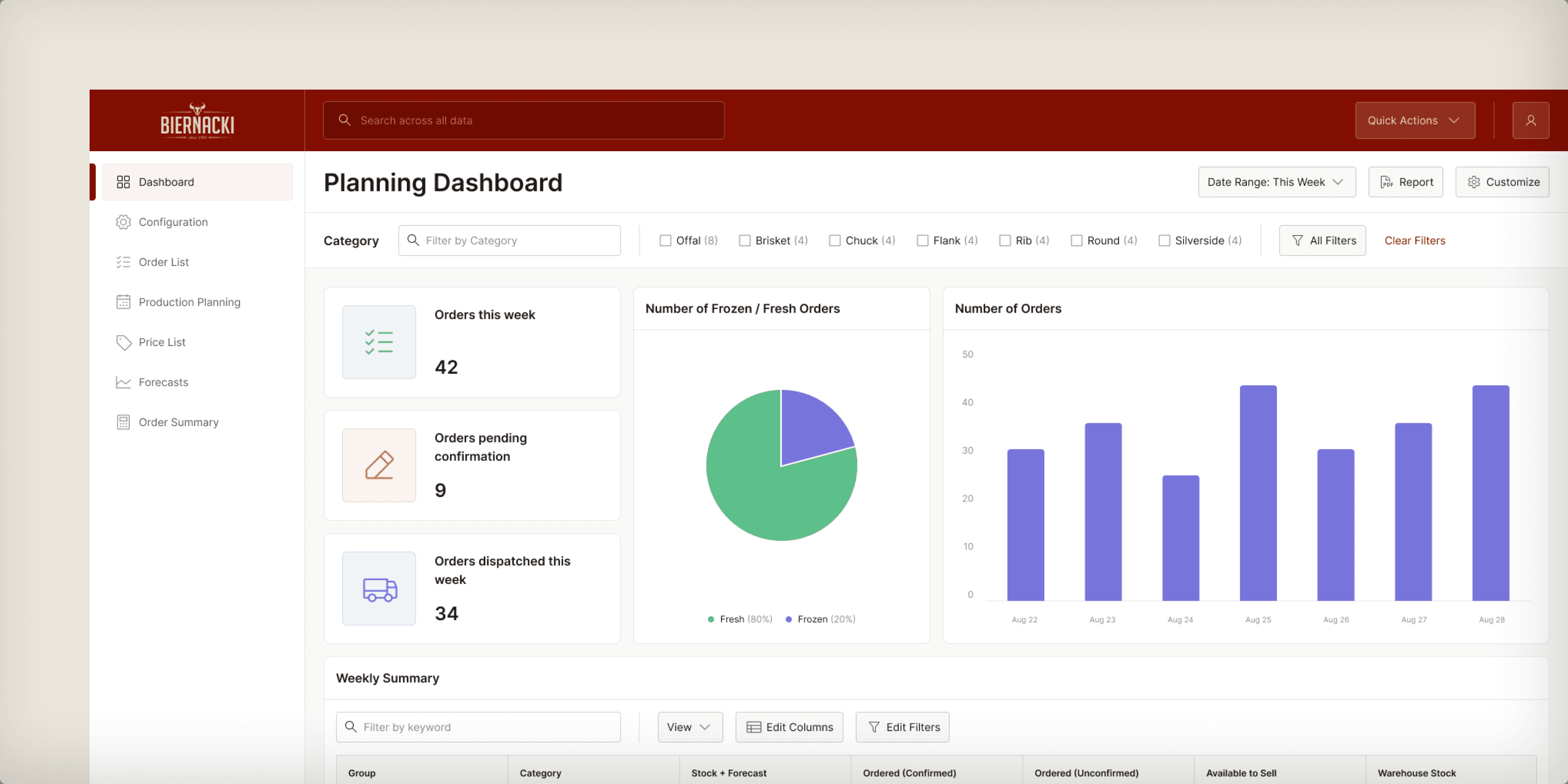Open the Configuration menu item

coord(173,222)
